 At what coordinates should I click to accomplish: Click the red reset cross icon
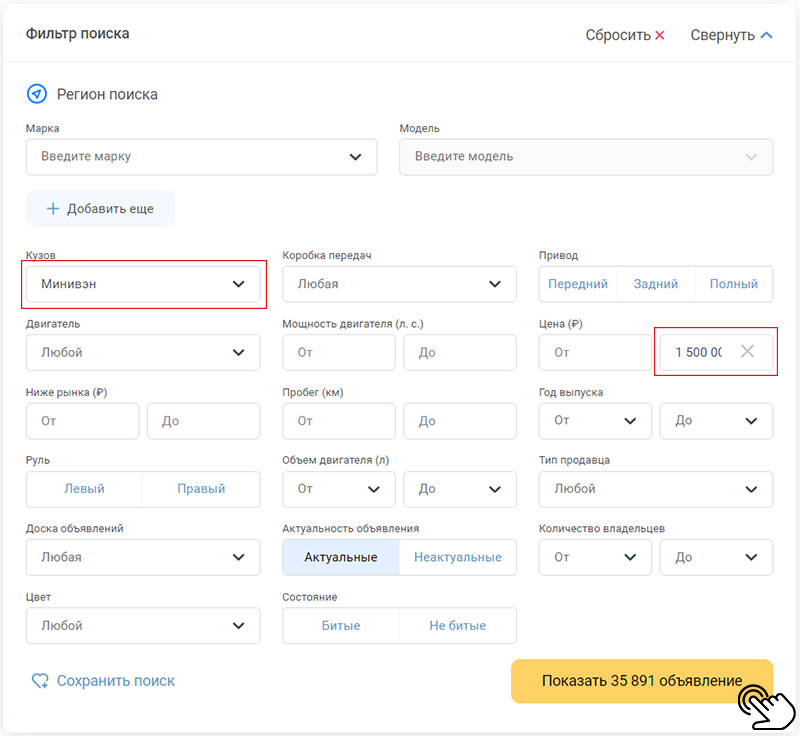pyautogui.click(x=660, y=35)
